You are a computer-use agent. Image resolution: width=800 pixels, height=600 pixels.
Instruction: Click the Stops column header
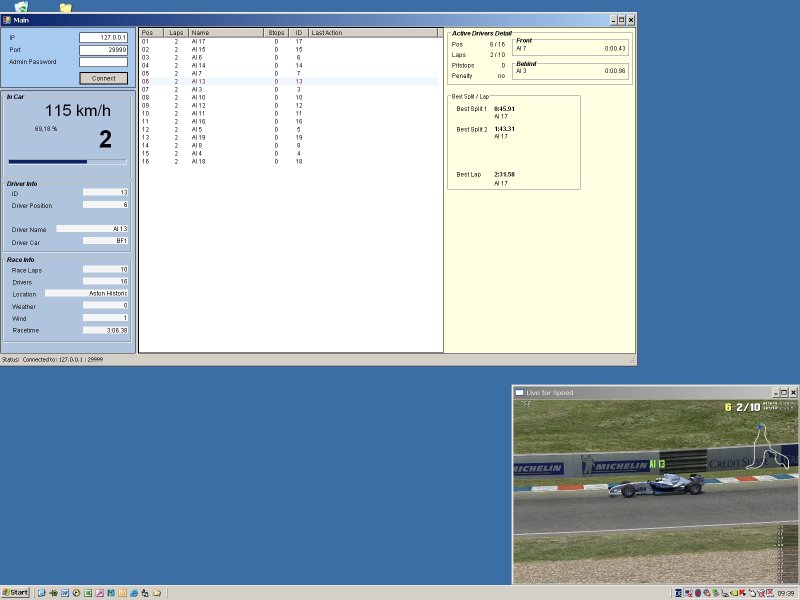click(x=276, y=33)
